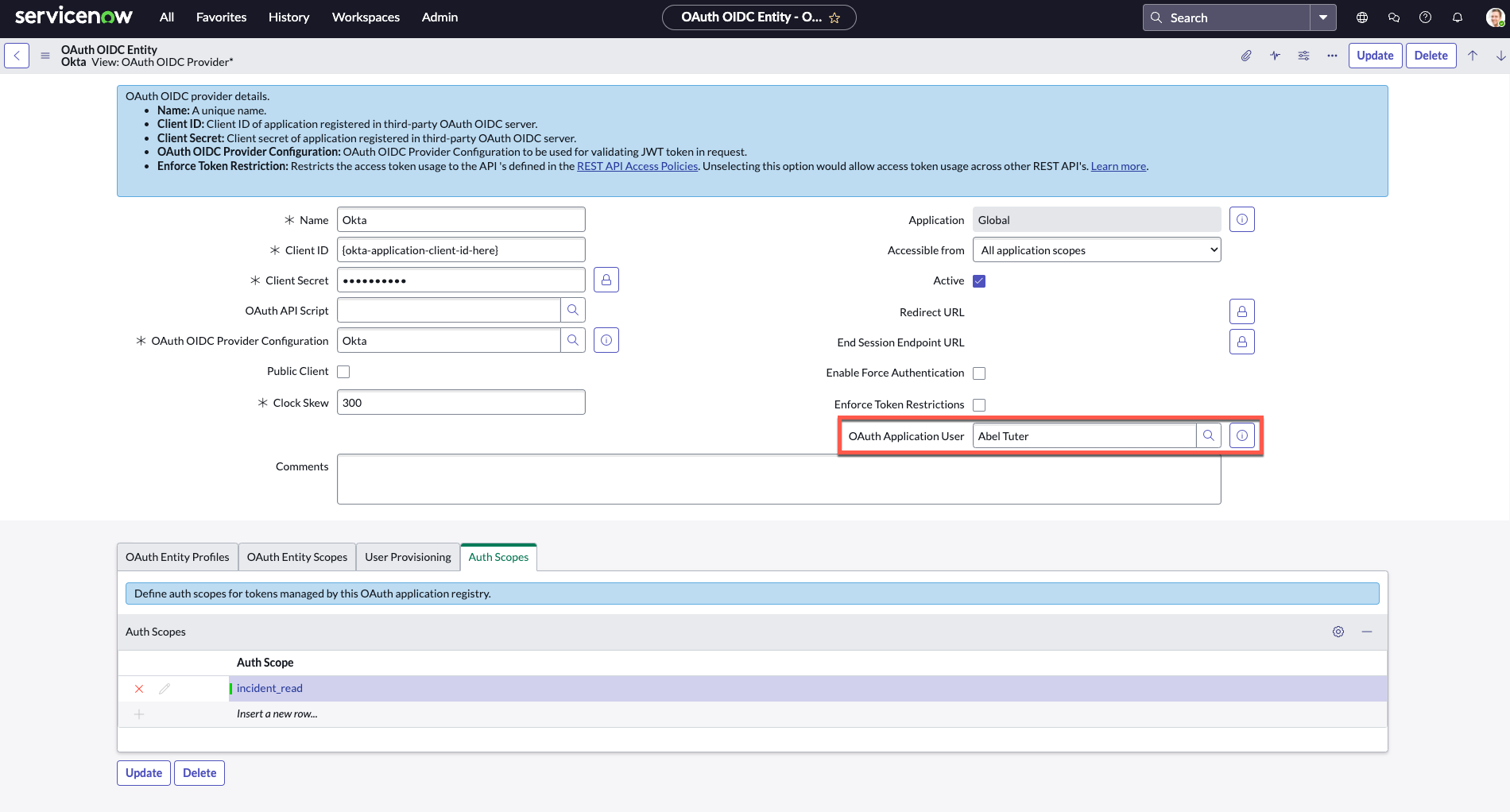Add new Auth Scope row plus icon

tap(139, 714)
